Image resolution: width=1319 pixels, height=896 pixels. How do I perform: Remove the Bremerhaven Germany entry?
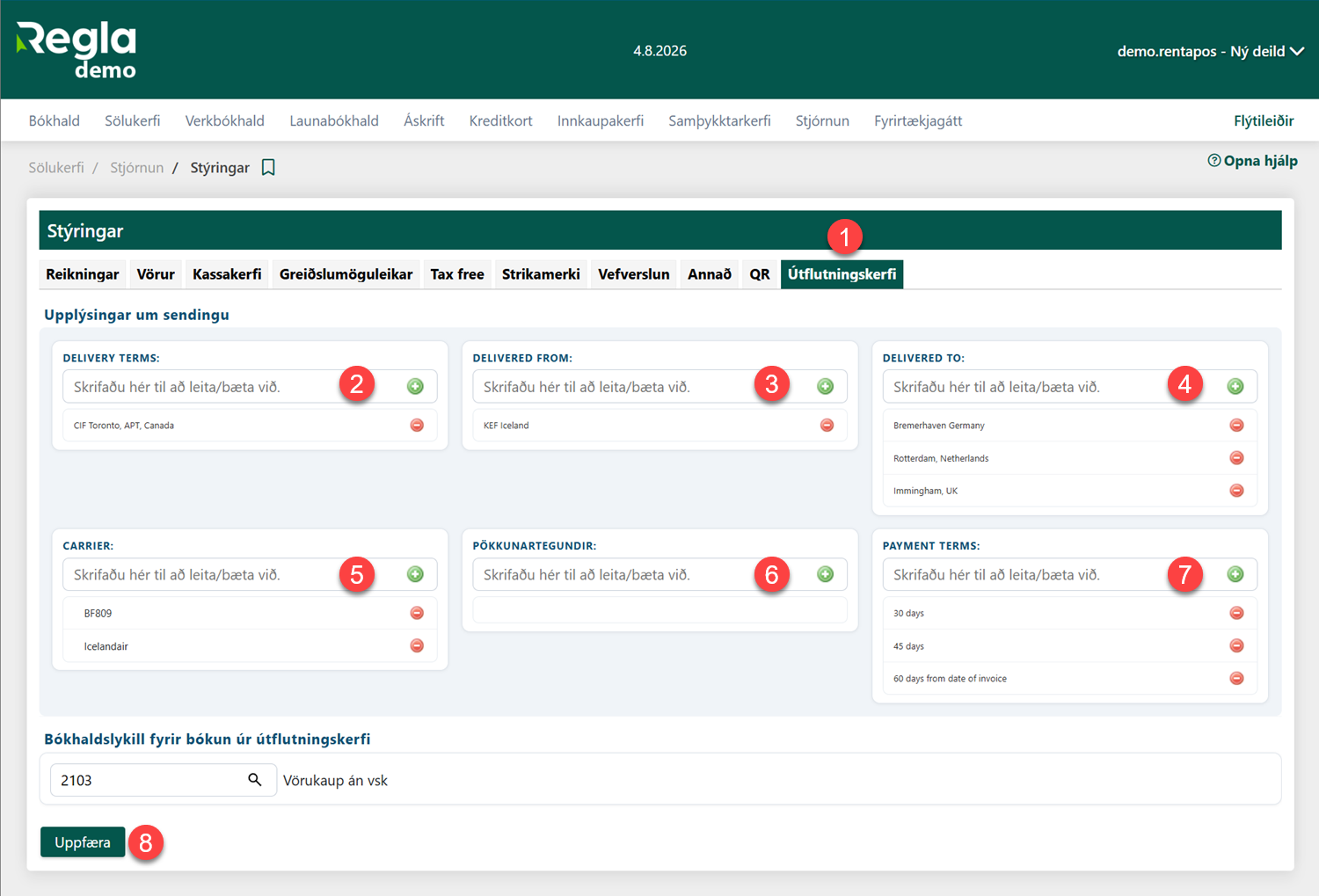point(1236,426)
